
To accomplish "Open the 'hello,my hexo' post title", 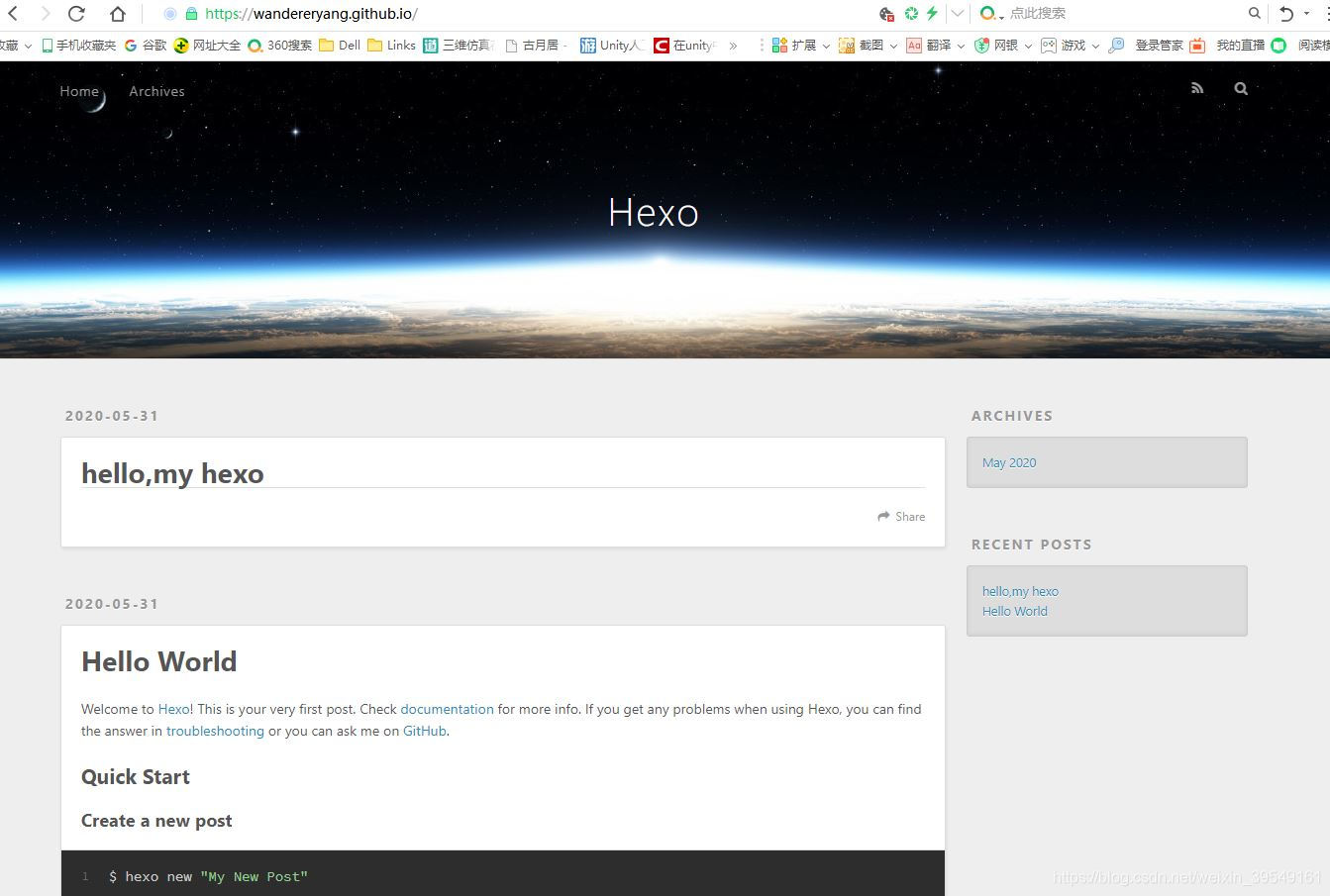I will [172, 473].
